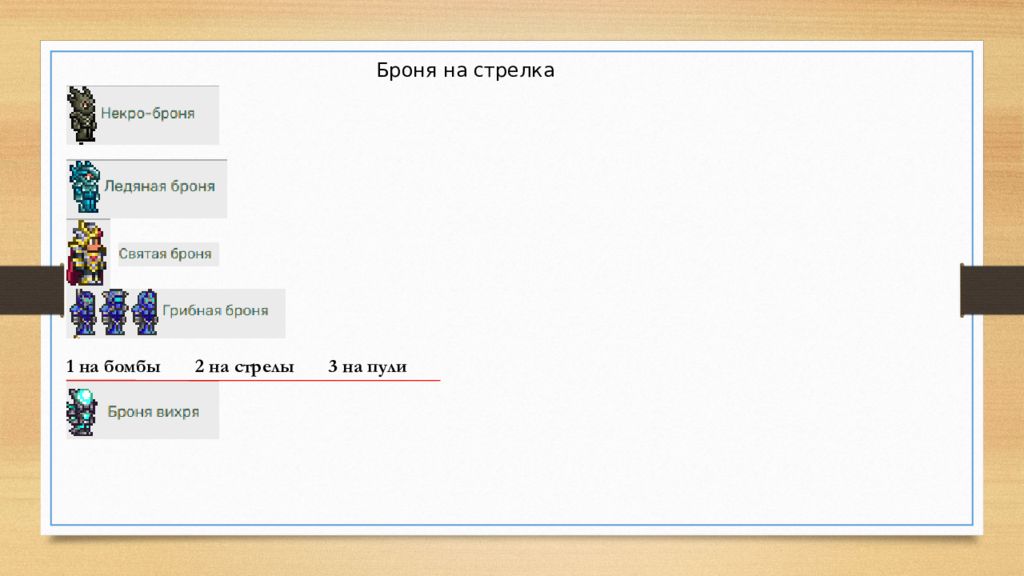1024x576 pixels.
Task: Click the Frost armor character sprite
Action: click(x=85, y=187)
